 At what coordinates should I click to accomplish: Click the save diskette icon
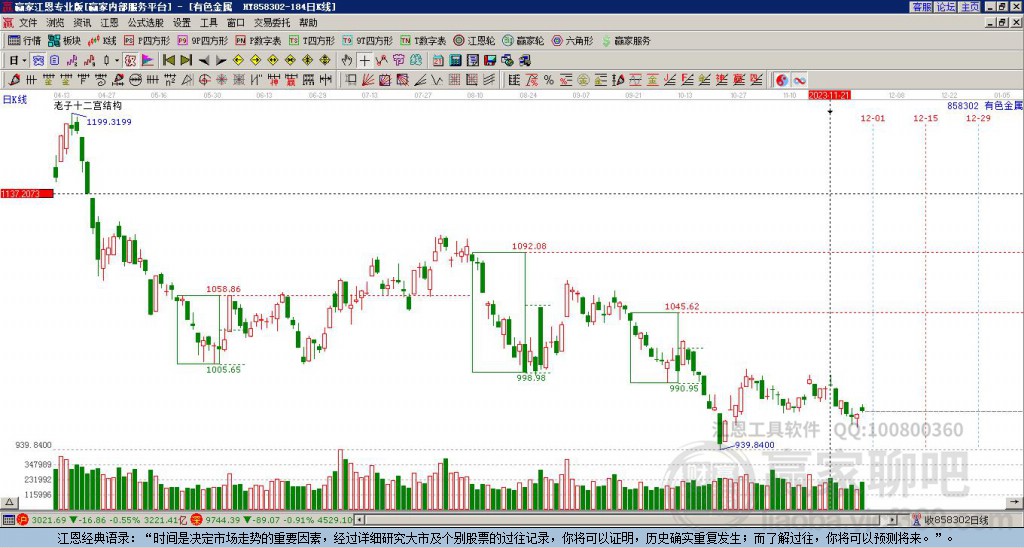point(490,61)
